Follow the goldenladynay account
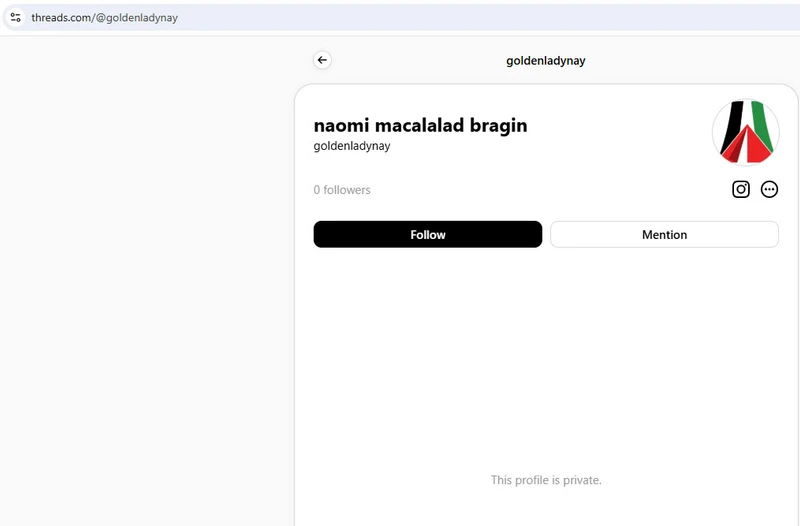The width and height of the screenshot is (800, 526). pos(428,235)
